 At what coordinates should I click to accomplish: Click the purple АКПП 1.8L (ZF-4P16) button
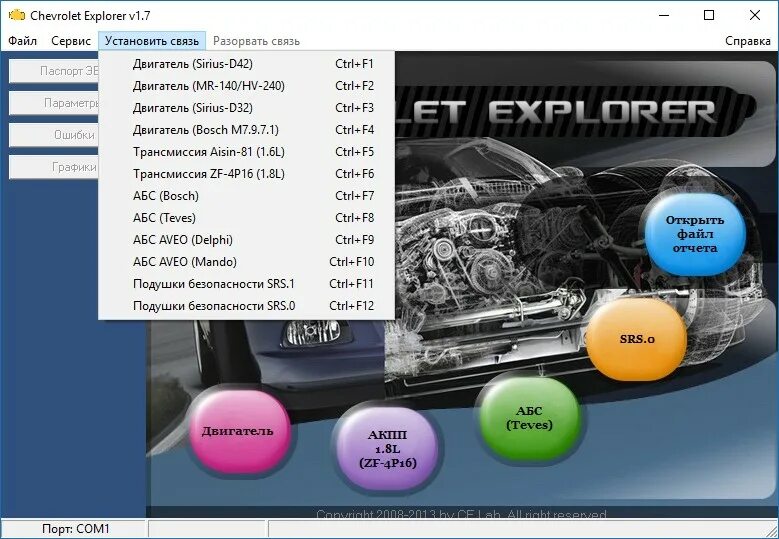(387, 449)
